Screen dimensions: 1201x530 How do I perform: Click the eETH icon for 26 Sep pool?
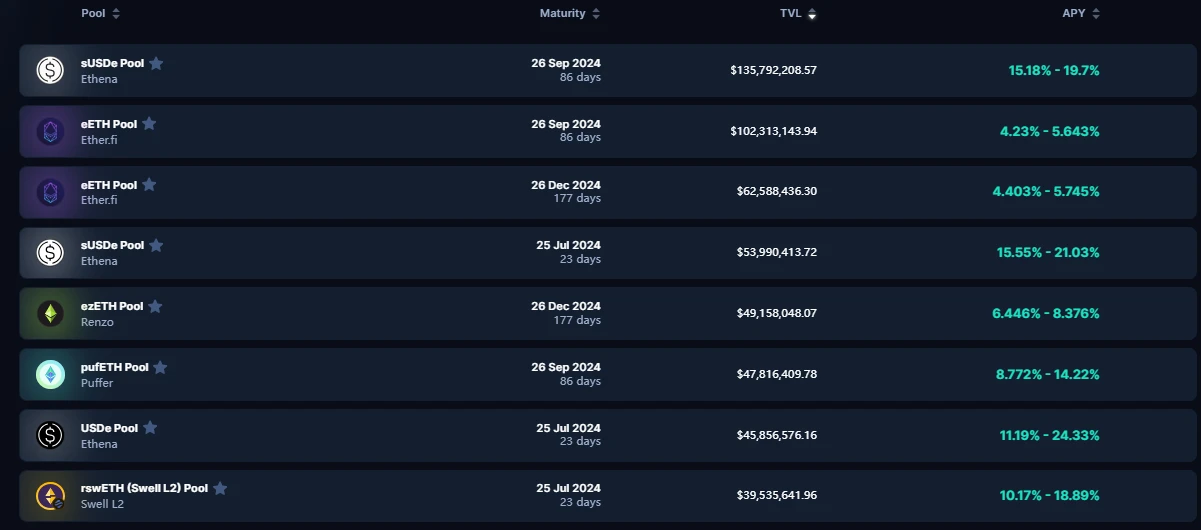[50, 131]
